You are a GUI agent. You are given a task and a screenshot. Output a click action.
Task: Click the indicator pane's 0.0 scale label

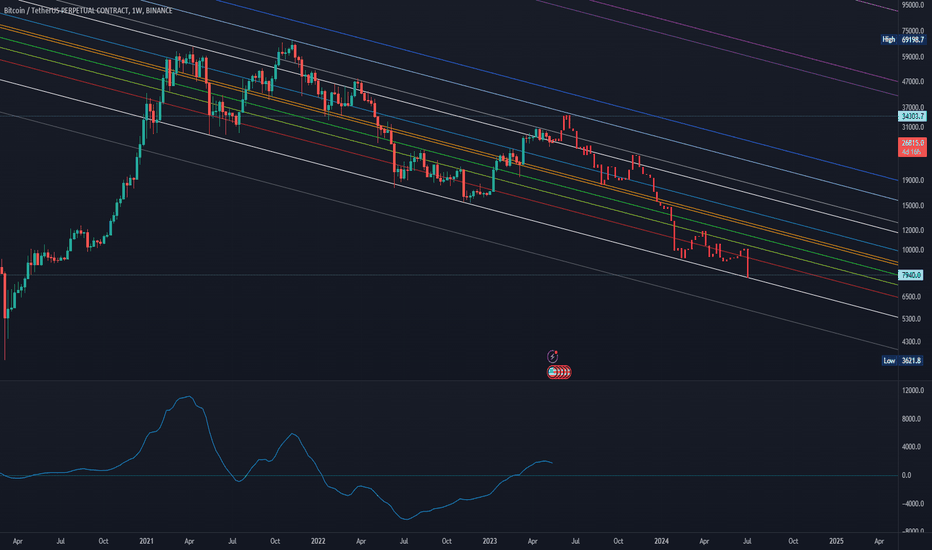coord(906,475)
